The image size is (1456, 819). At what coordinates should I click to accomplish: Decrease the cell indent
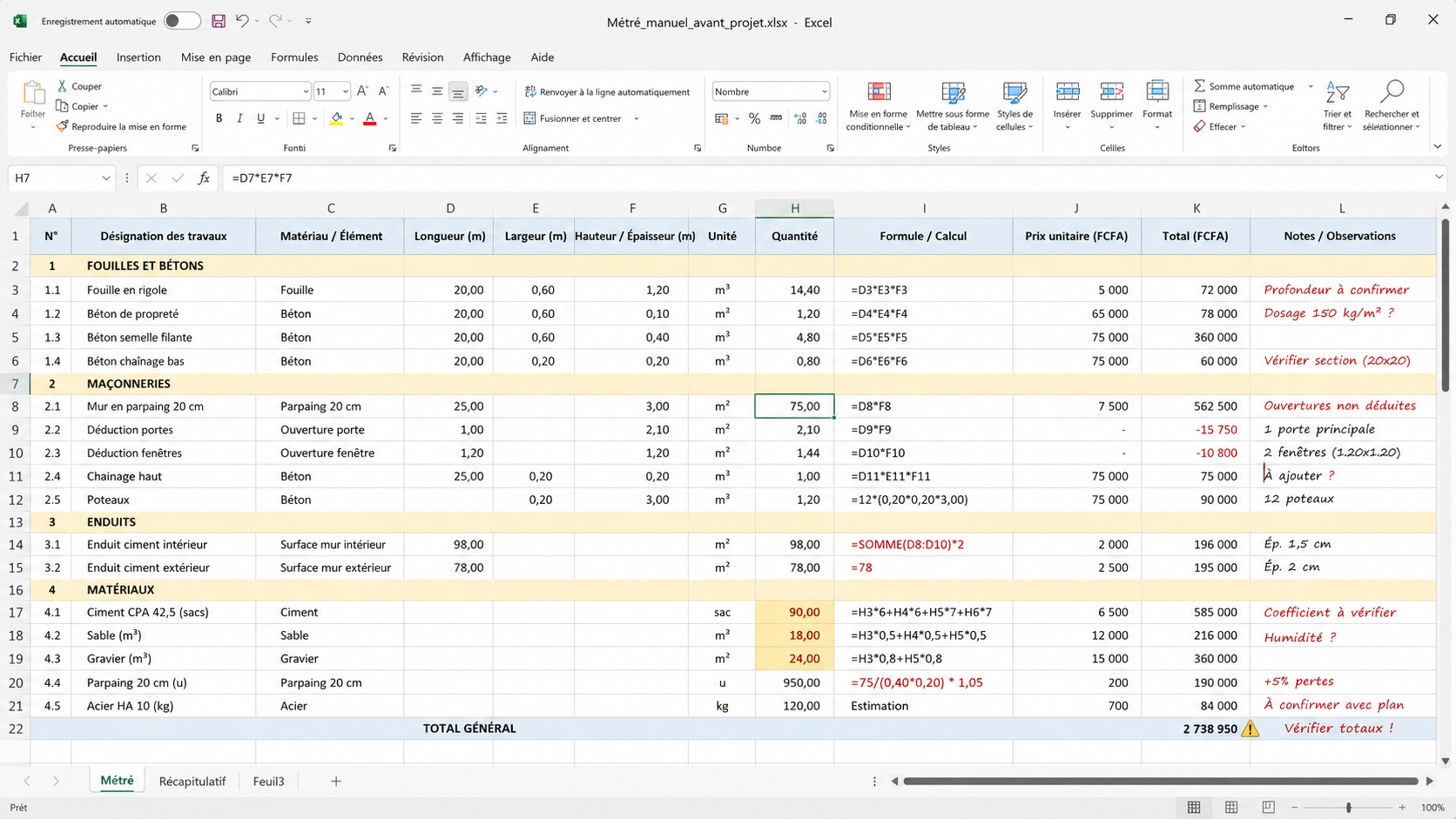[481, 118]
